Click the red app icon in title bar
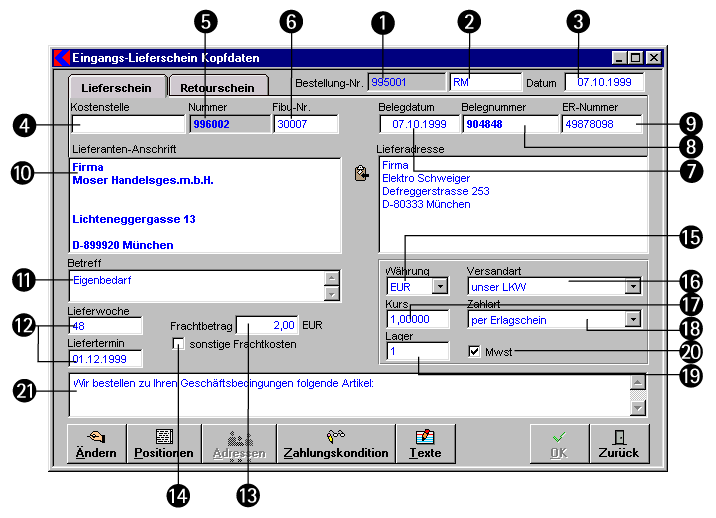Viewport: 716px width, 518px height. coord(59,58)
